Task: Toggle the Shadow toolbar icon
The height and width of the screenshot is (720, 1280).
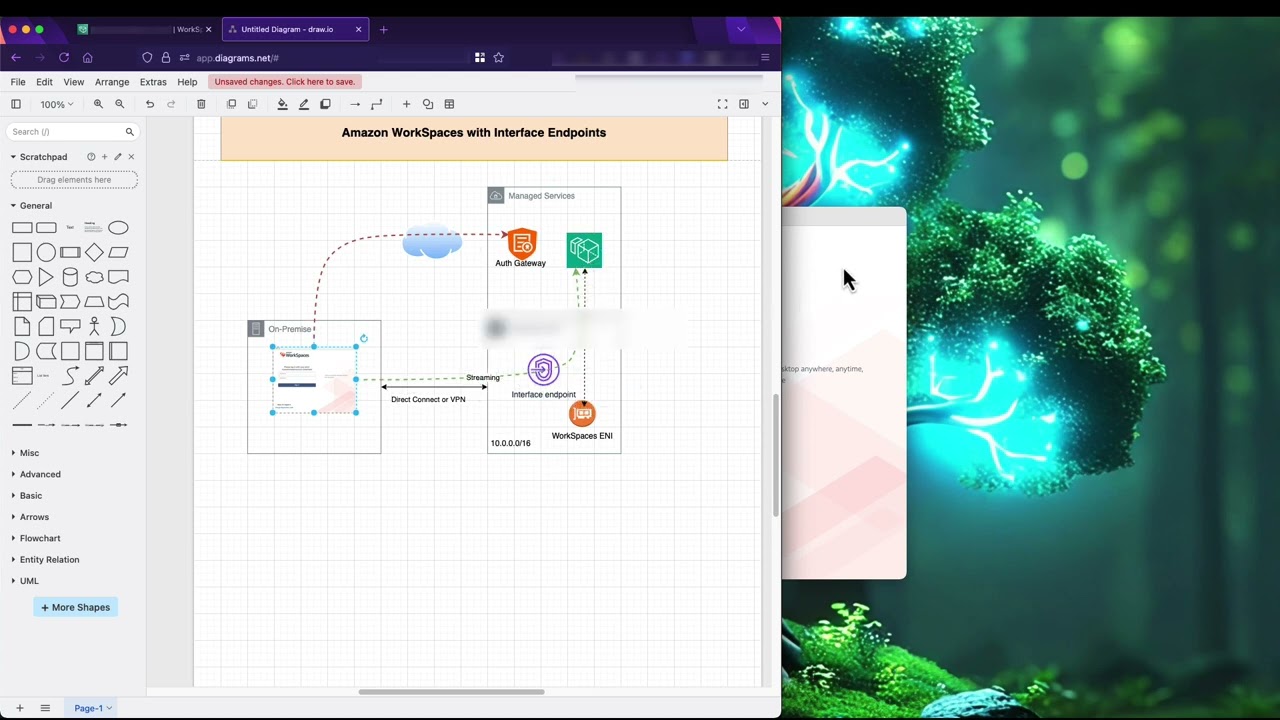Action: 325,104
